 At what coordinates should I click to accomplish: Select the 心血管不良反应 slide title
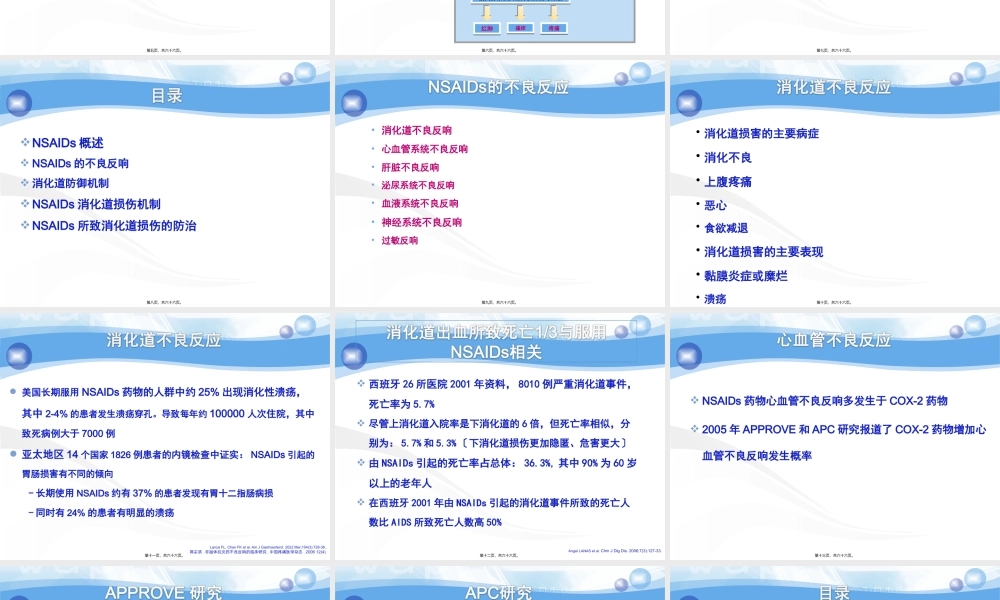pyautogui.click(x=833, y=340)
